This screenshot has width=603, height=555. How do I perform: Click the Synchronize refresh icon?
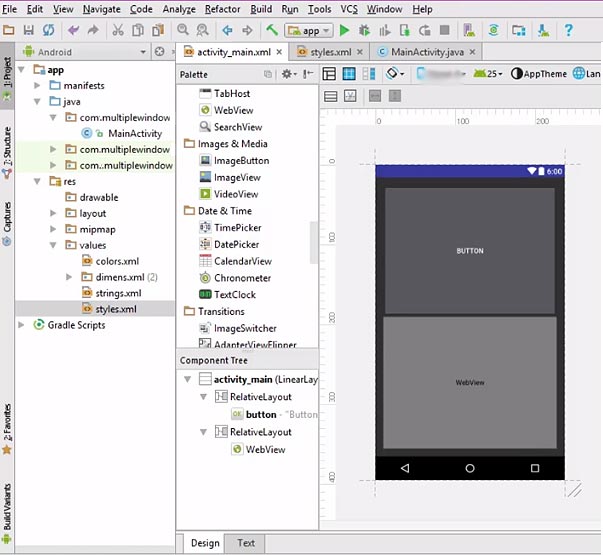[48, 30]
